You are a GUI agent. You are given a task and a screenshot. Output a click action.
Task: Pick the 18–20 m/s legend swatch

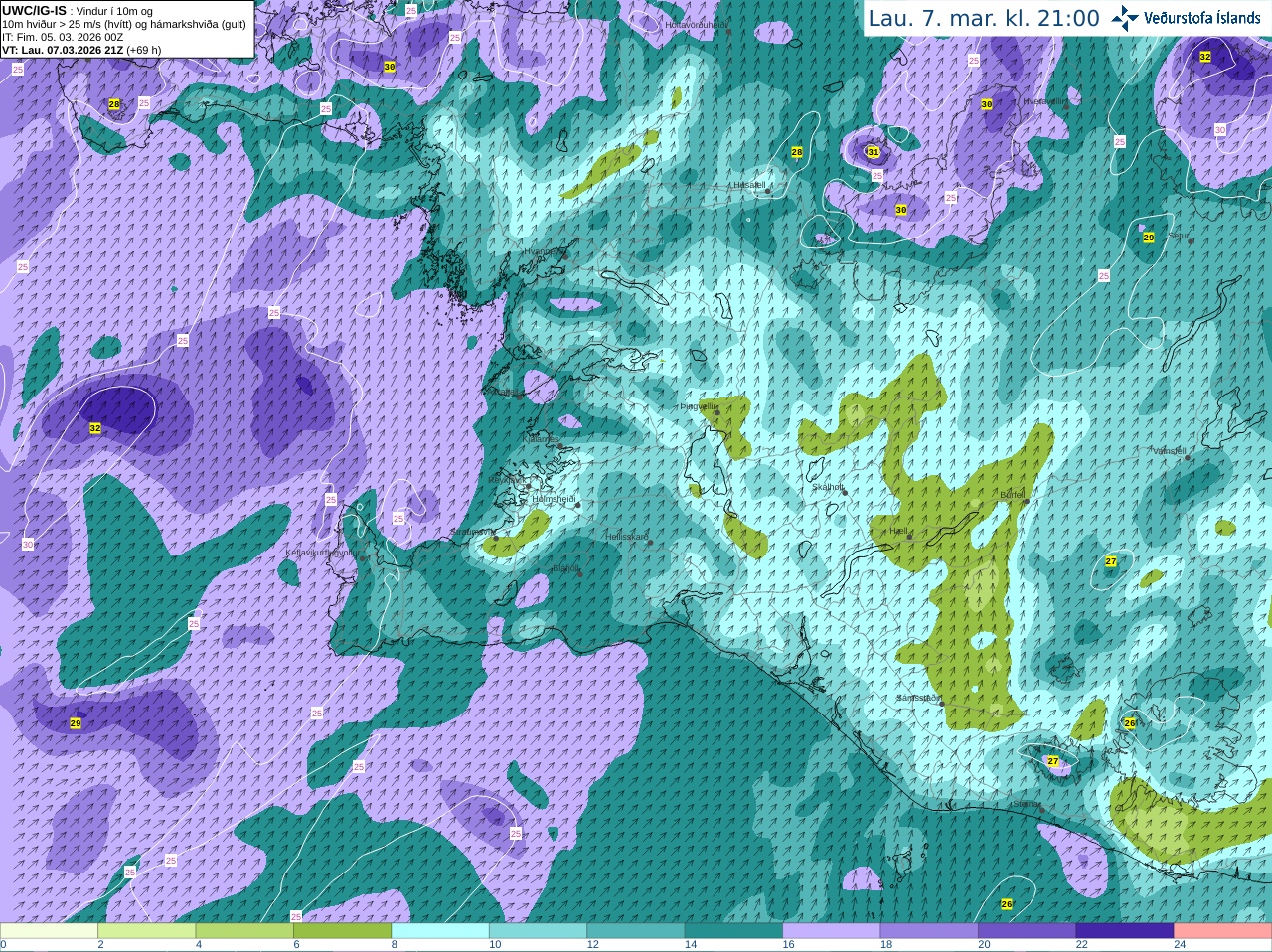pyautogui.click(x=929, y=931)
